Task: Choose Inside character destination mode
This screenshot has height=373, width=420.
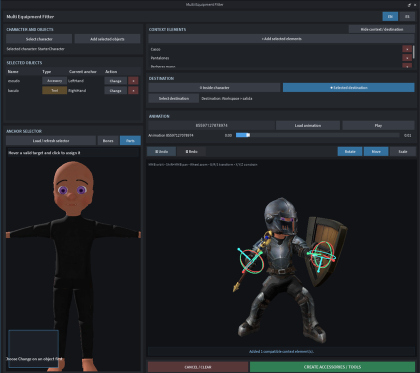Action: point(214,88)
